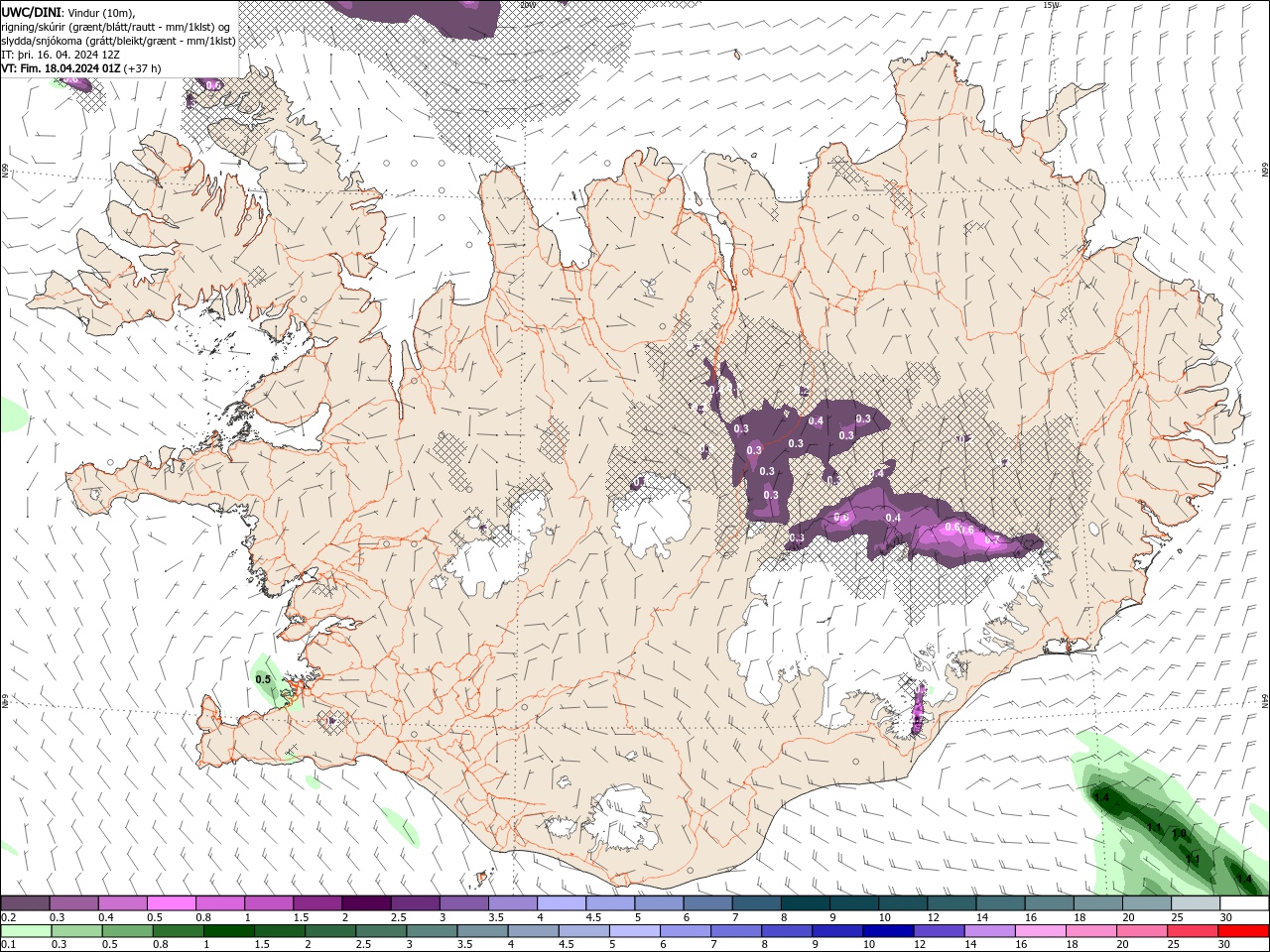Click the green 0.5 rain value near the southwest coast
The image size is (1270, 952).
[263, 679]
